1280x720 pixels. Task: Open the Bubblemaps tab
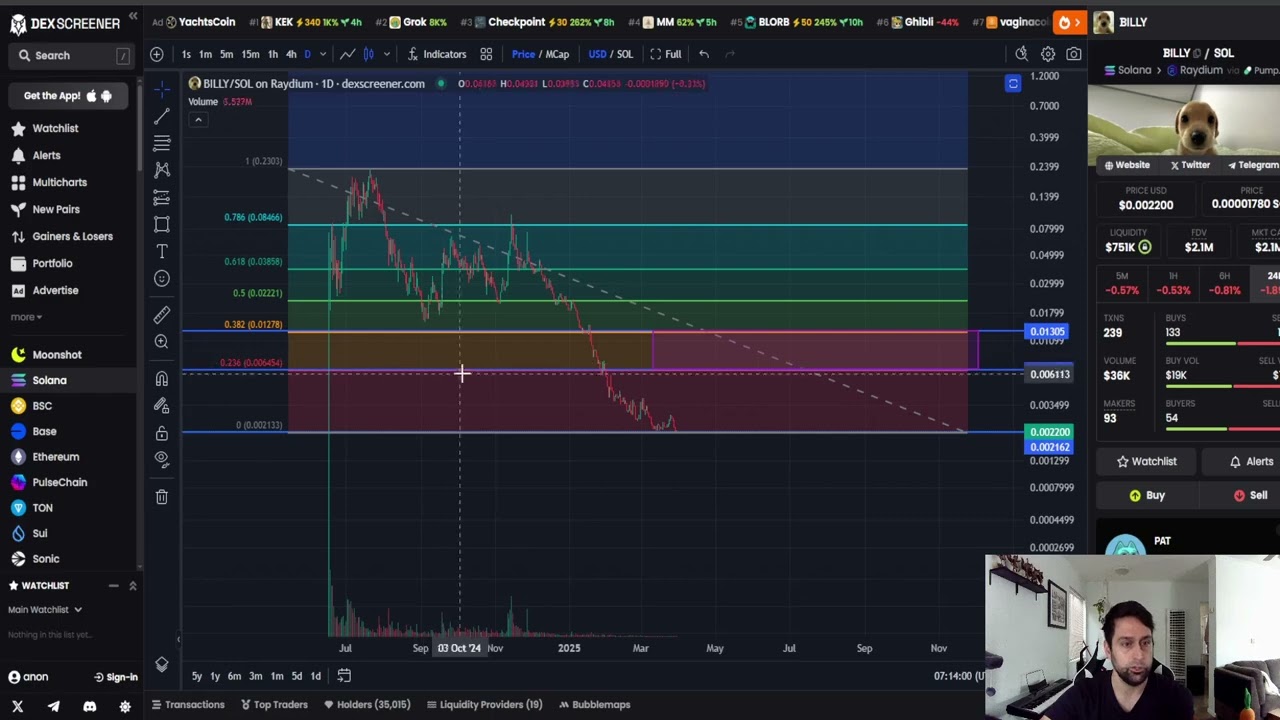[594, 705]
